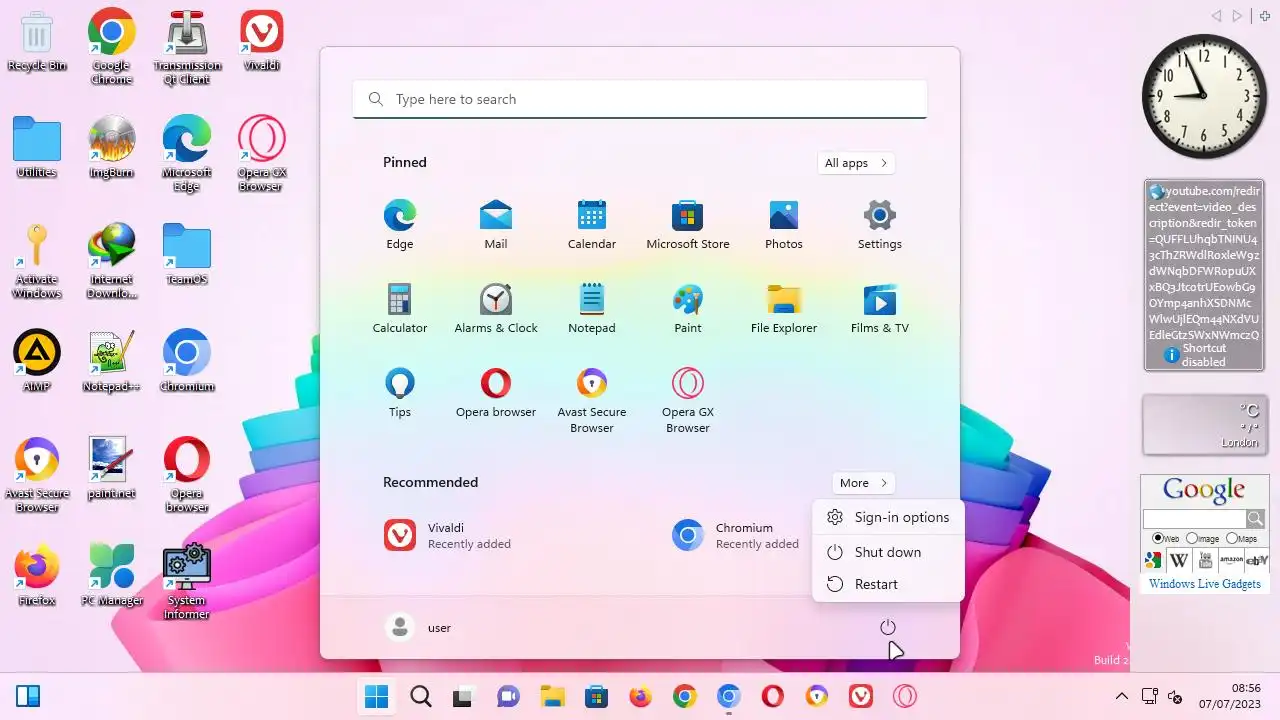The width and height of the screenshot is (1280, 720).
Task: Click the Google gadget search field
Action: (1194, 518)
